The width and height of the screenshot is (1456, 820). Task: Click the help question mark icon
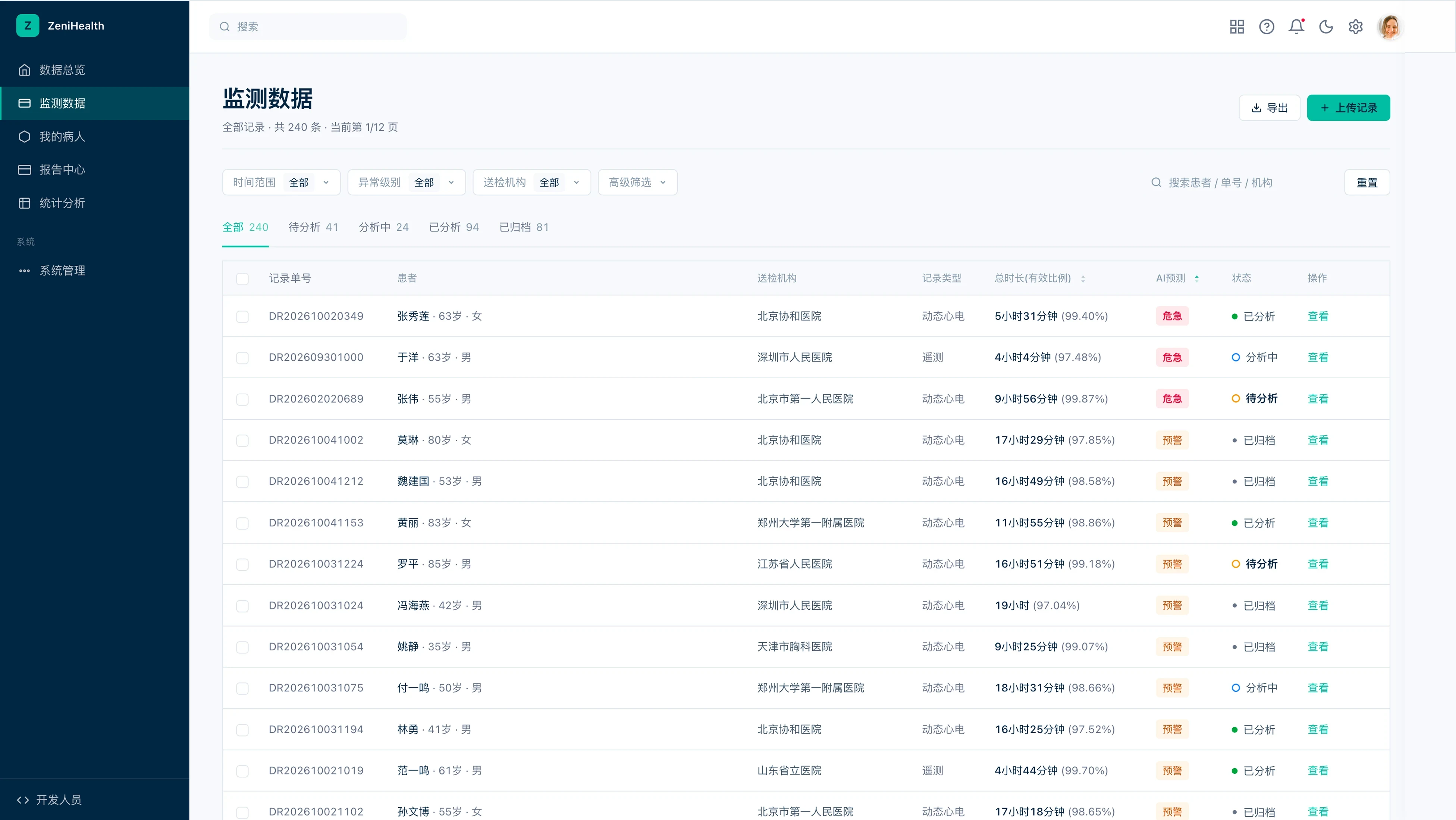click(1267, 26)
